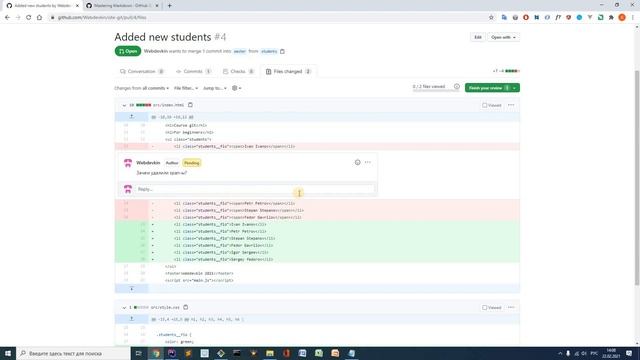This screenshot has width=640, height=360.
Task: Open the Windows Start menu
Action: [x=8, y=353]
